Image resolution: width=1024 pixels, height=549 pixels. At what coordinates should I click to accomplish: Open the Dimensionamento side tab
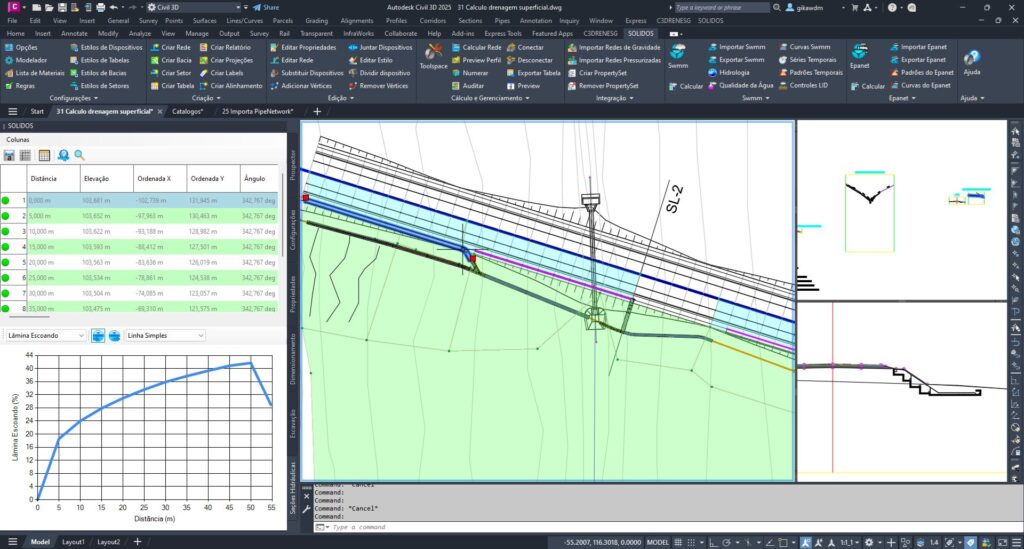293,359
